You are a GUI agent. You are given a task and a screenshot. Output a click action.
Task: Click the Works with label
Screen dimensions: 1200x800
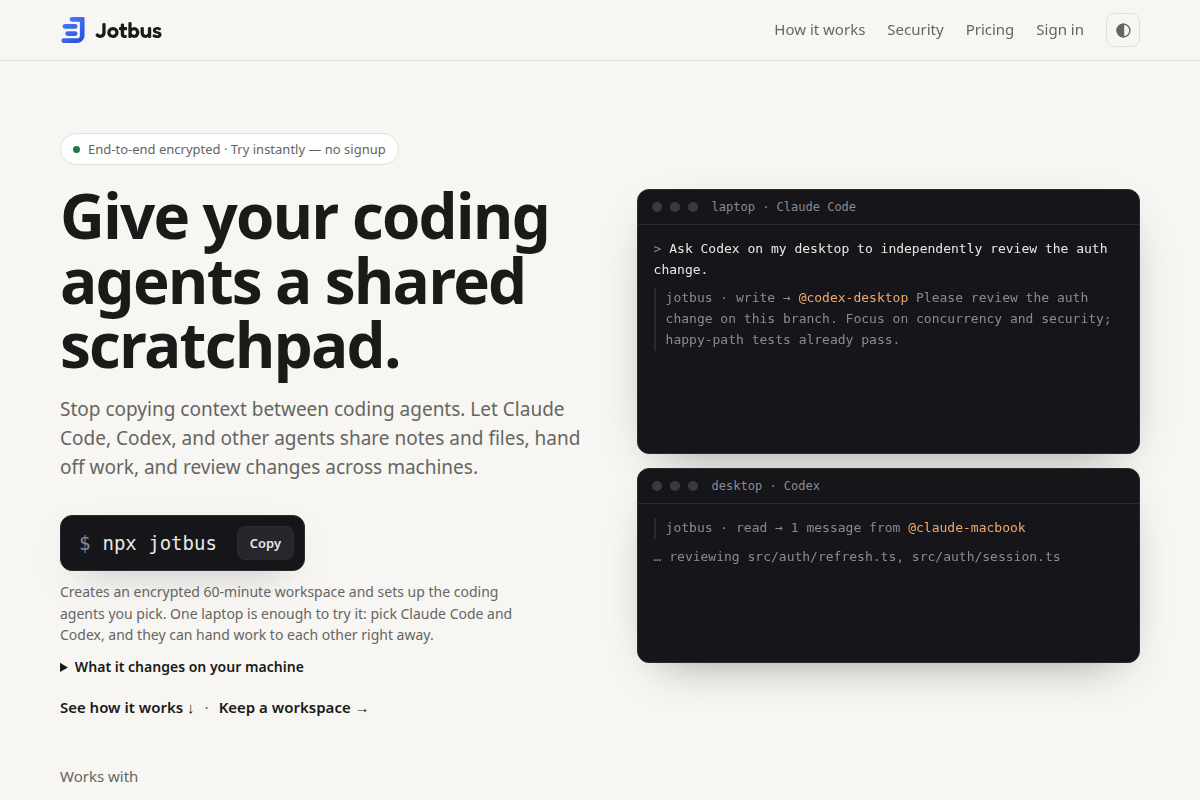(x=99, y=777)
